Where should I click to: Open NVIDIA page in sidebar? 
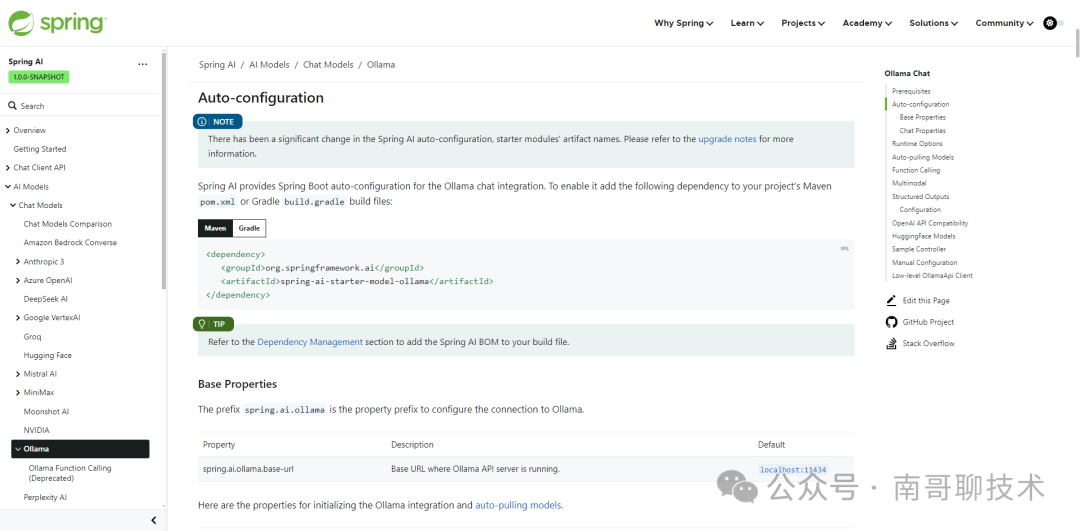click(37, 430)
